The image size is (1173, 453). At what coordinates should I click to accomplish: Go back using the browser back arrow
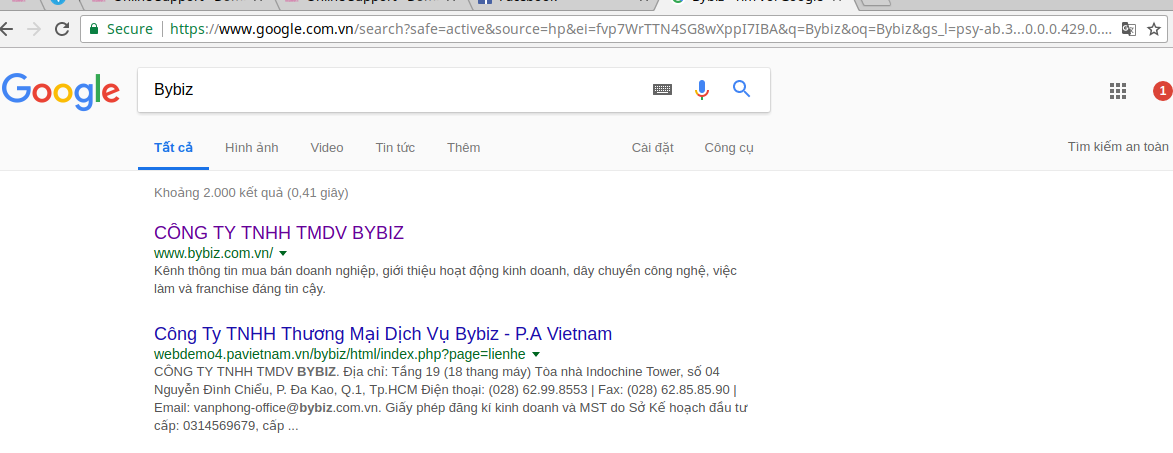5,29
